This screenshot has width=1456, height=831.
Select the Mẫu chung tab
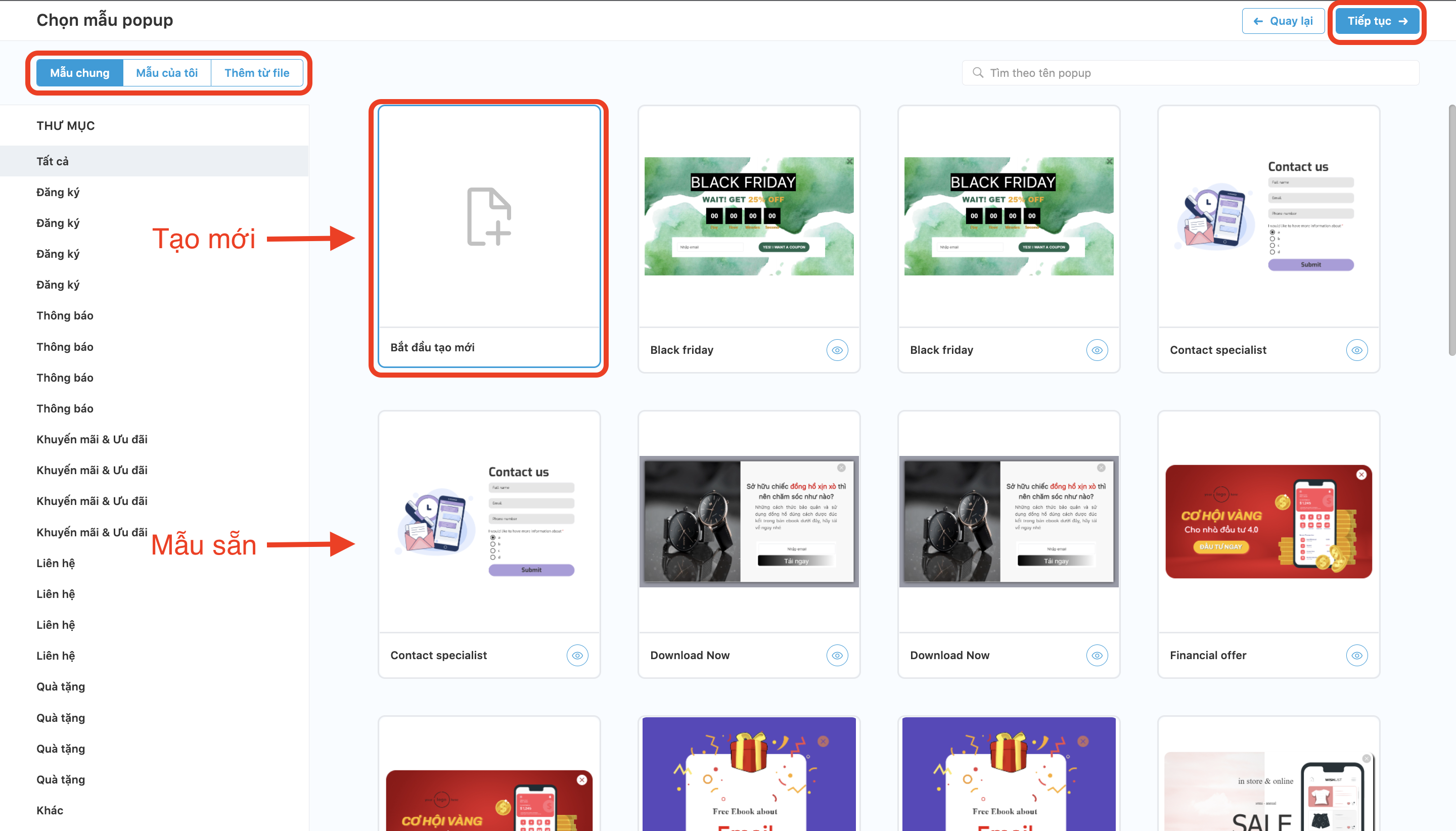79,72
